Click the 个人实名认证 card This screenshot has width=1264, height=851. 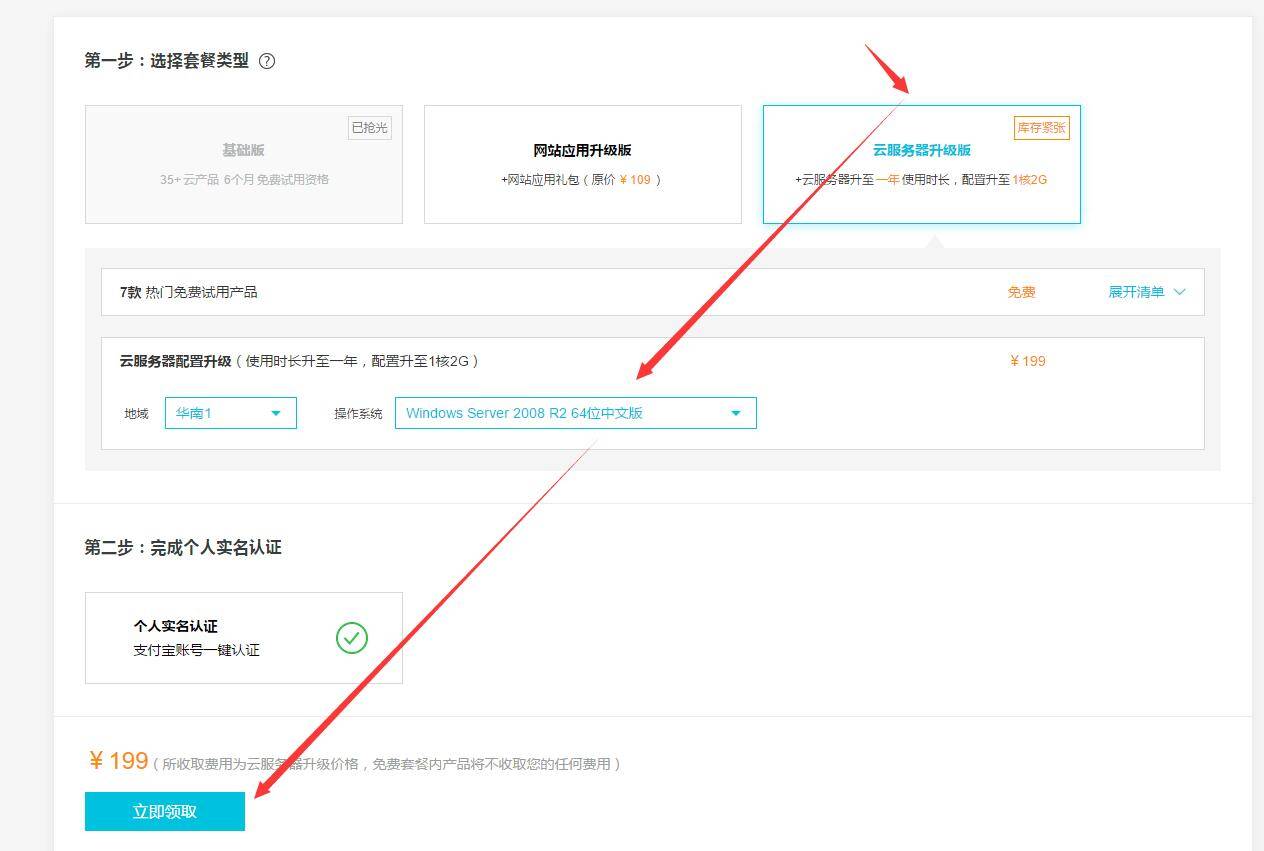point(243,638)
